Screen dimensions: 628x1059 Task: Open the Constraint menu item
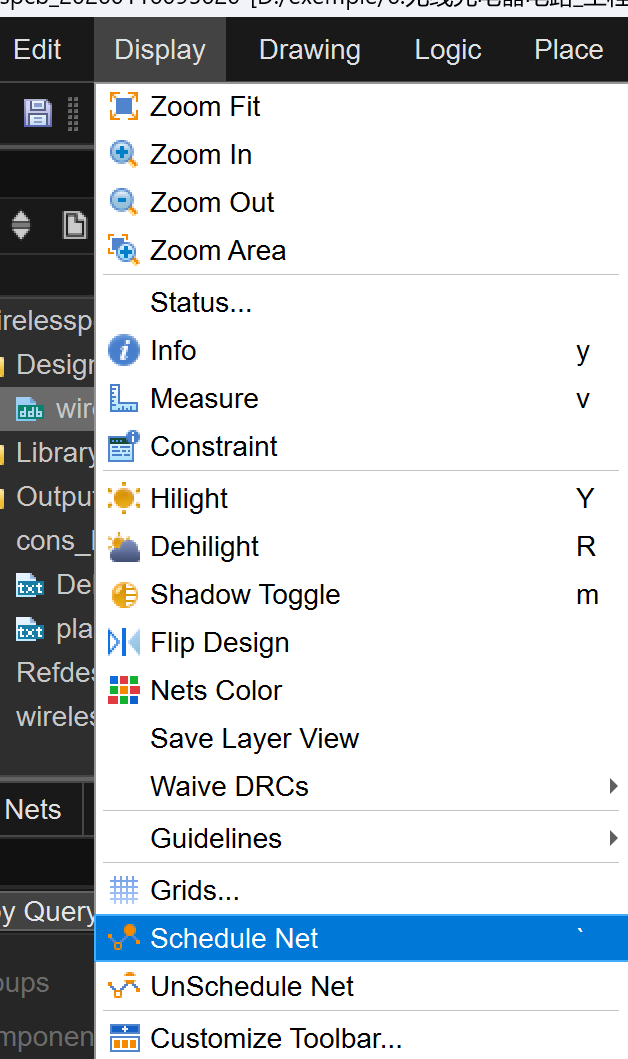pos(213,446)
